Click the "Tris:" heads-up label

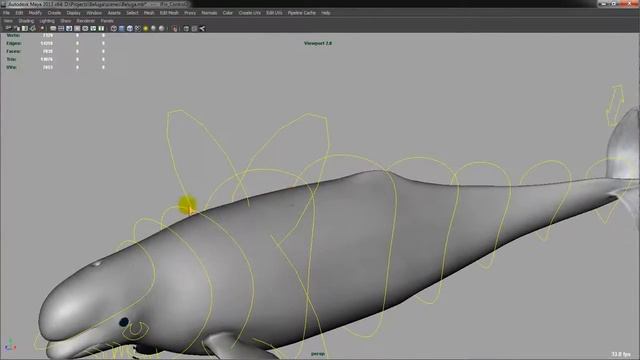pos(11,59)
